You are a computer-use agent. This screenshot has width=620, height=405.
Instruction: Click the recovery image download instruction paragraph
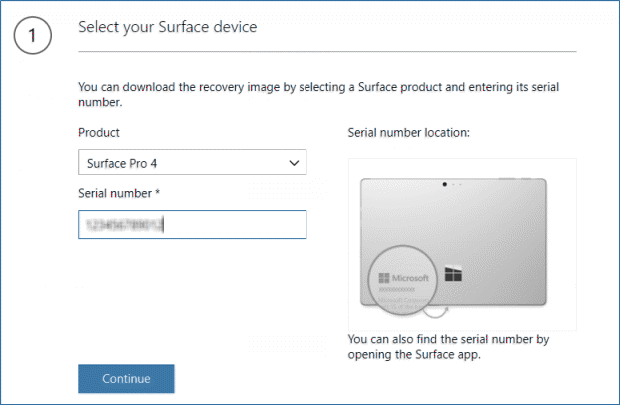[319, 95]
